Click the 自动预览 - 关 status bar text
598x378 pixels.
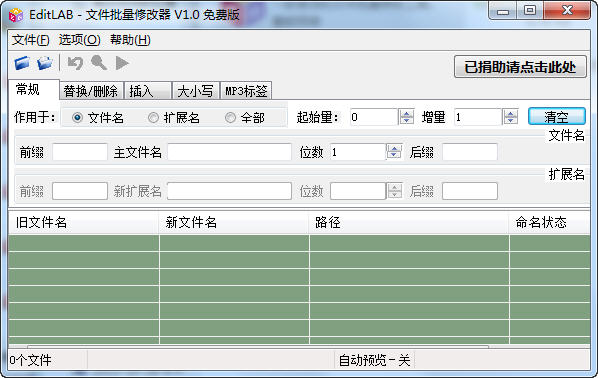tap(374, 360)
